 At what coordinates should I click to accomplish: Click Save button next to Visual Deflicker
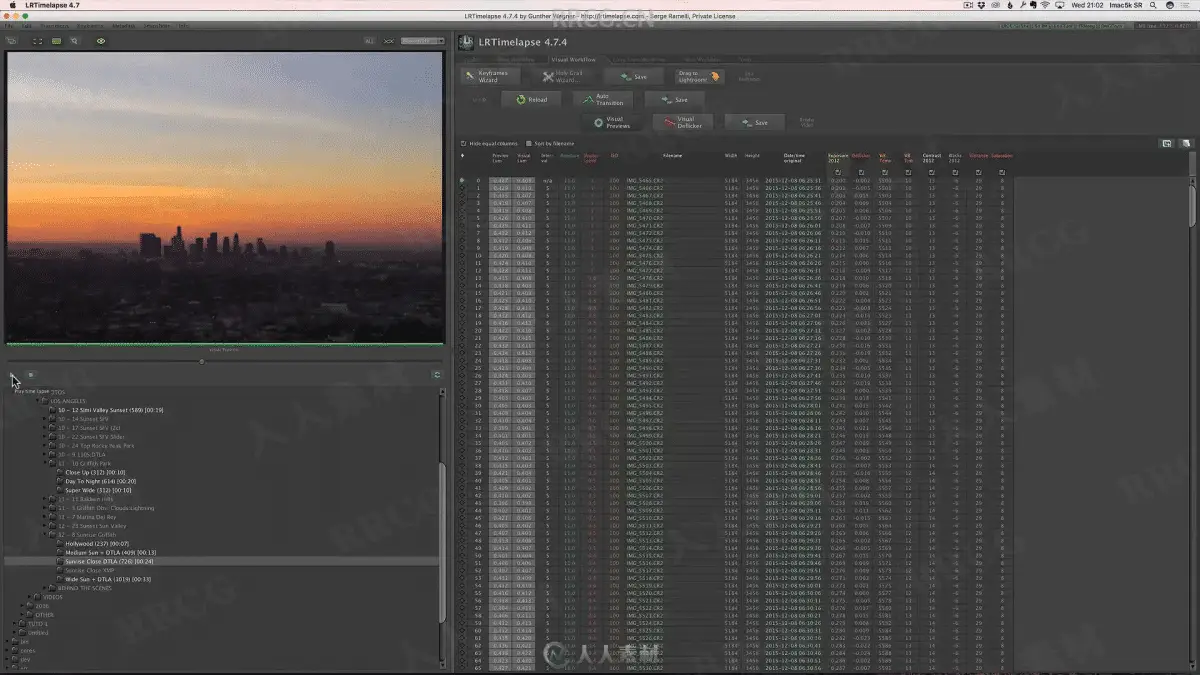click(x=753, y=122)
